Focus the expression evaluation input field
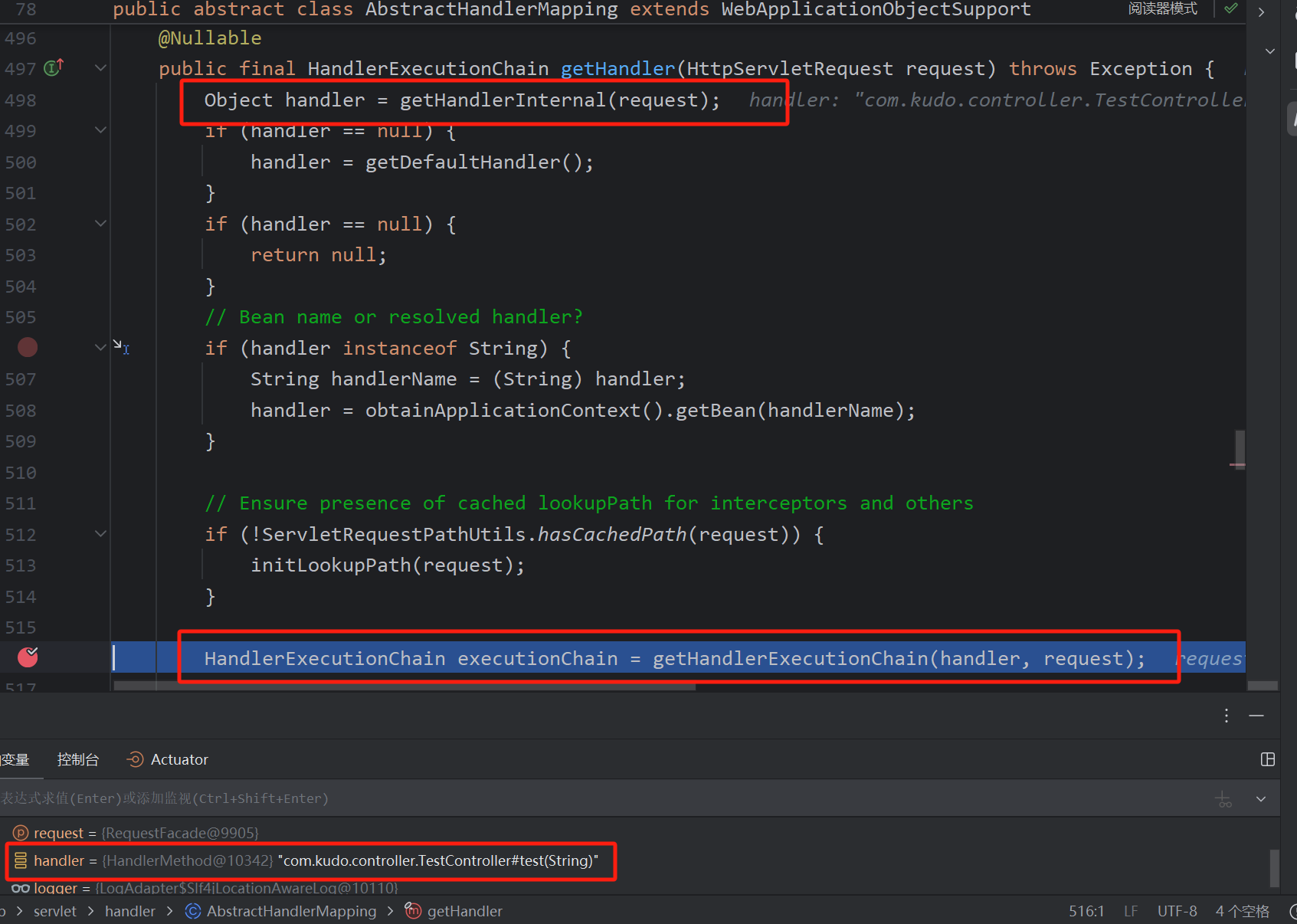The image size is (1297, 924). point(598,798)
